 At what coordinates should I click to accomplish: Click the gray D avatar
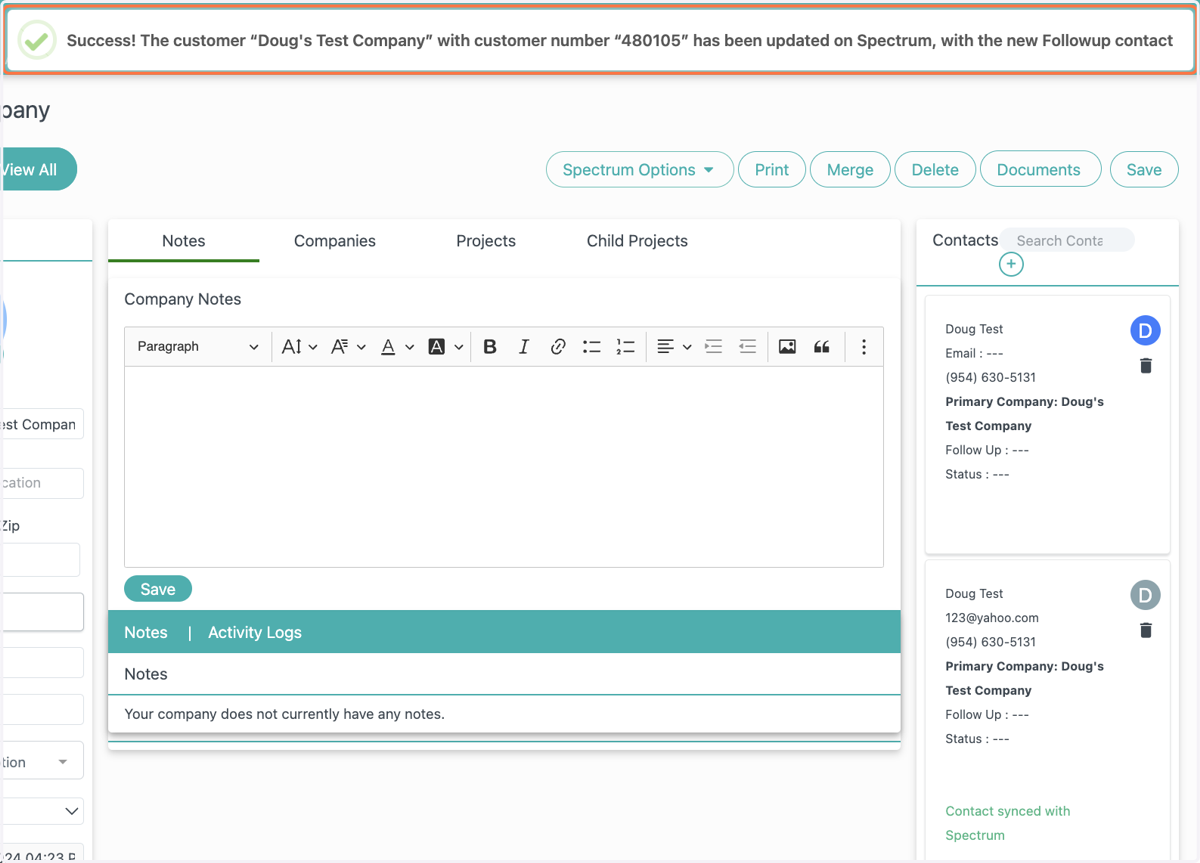[1145, 595]
